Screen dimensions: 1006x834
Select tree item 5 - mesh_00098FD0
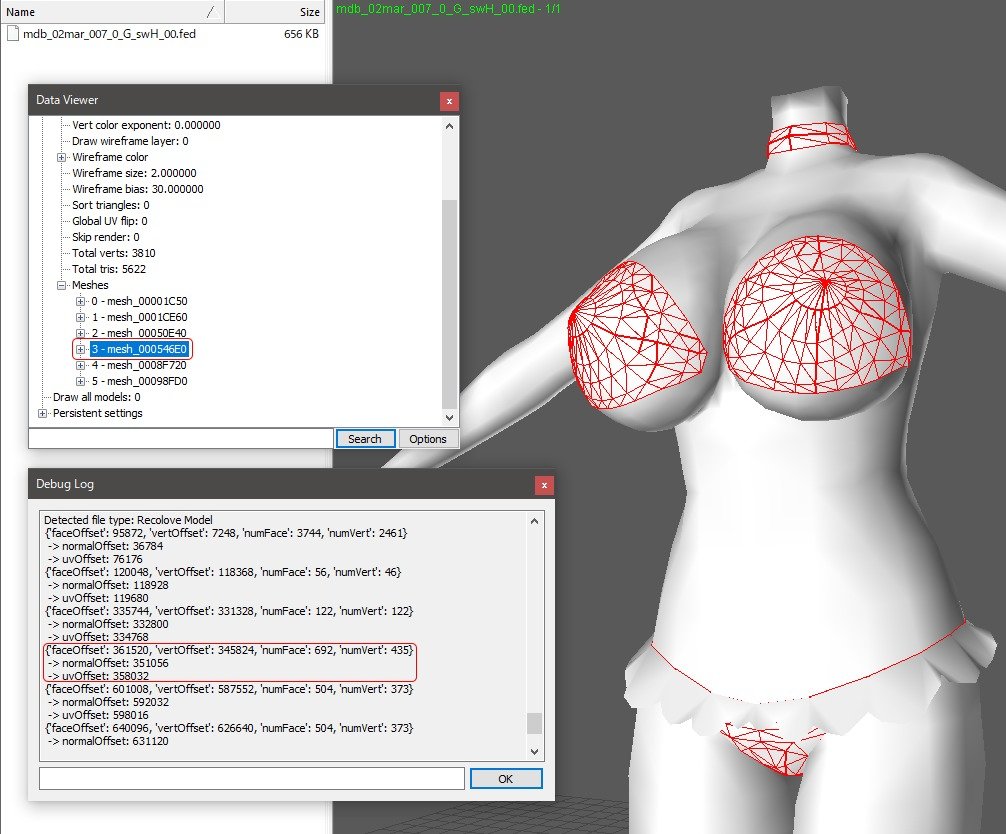pos(139,381)
